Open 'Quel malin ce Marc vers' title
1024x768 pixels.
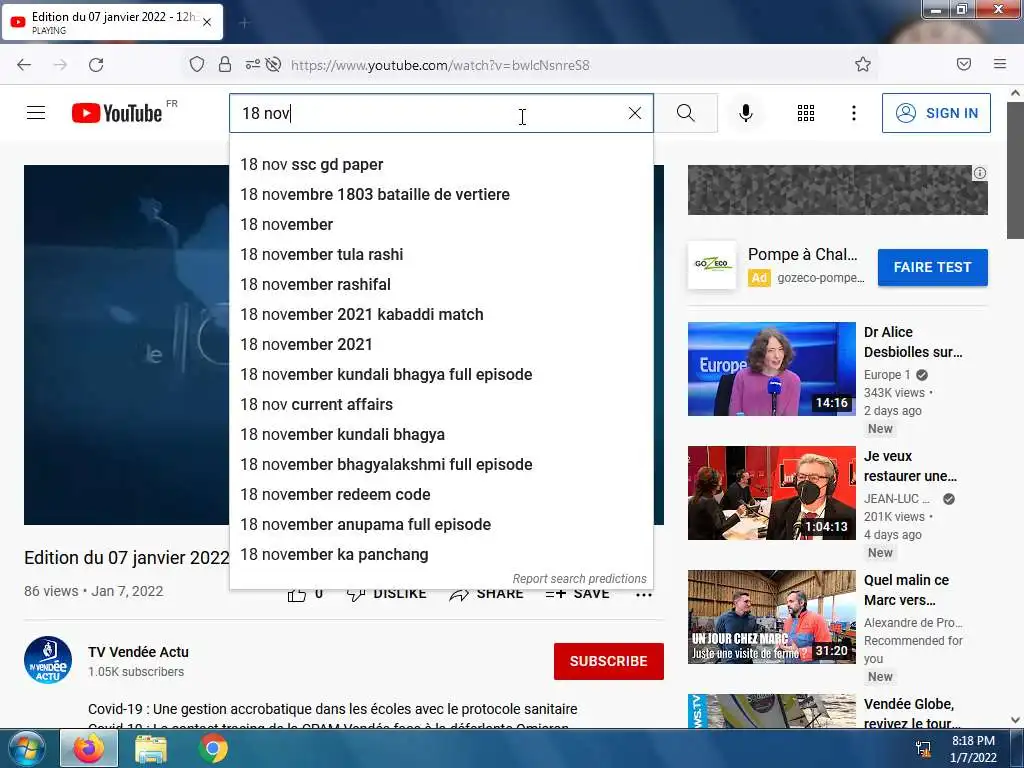pos(906,590)
